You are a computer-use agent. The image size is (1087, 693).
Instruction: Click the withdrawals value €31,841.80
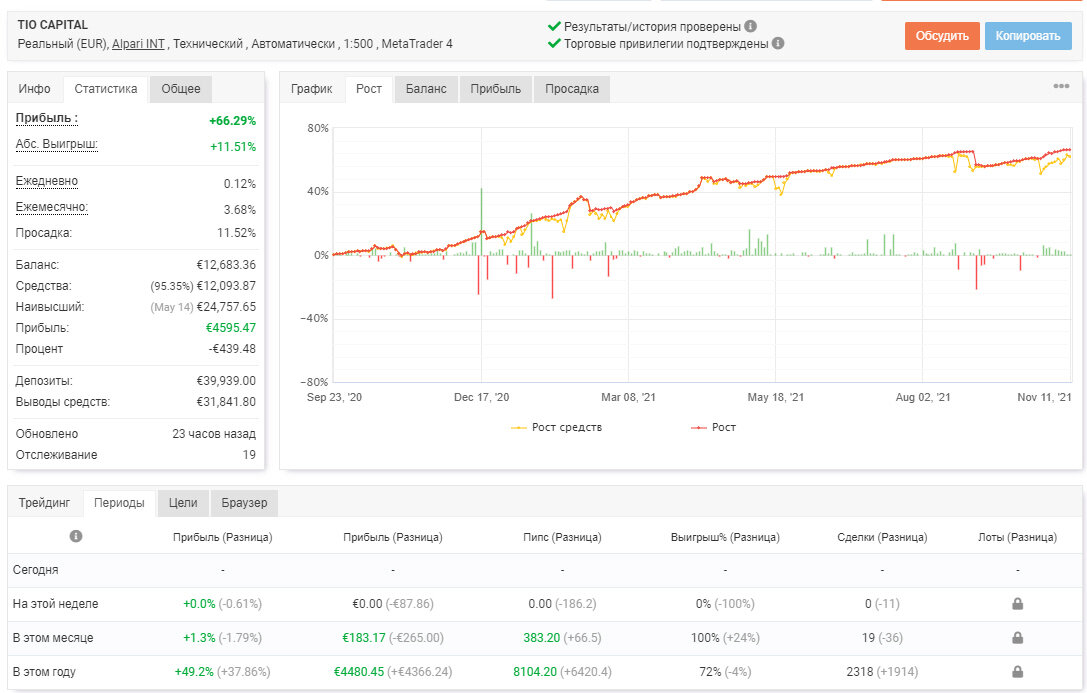pos(226,401)
